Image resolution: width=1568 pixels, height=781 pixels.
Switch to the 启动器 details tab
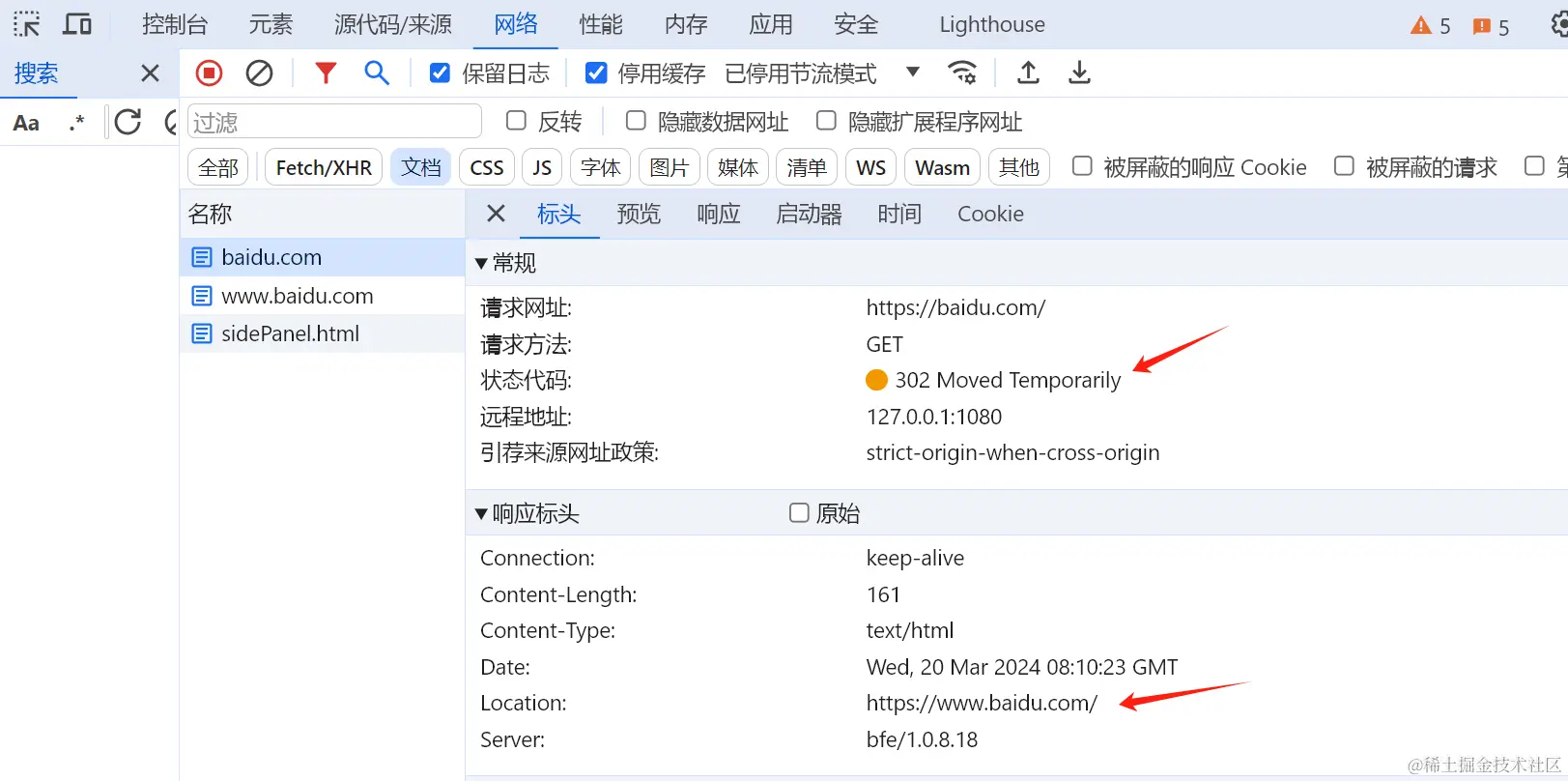coord(810,214)
